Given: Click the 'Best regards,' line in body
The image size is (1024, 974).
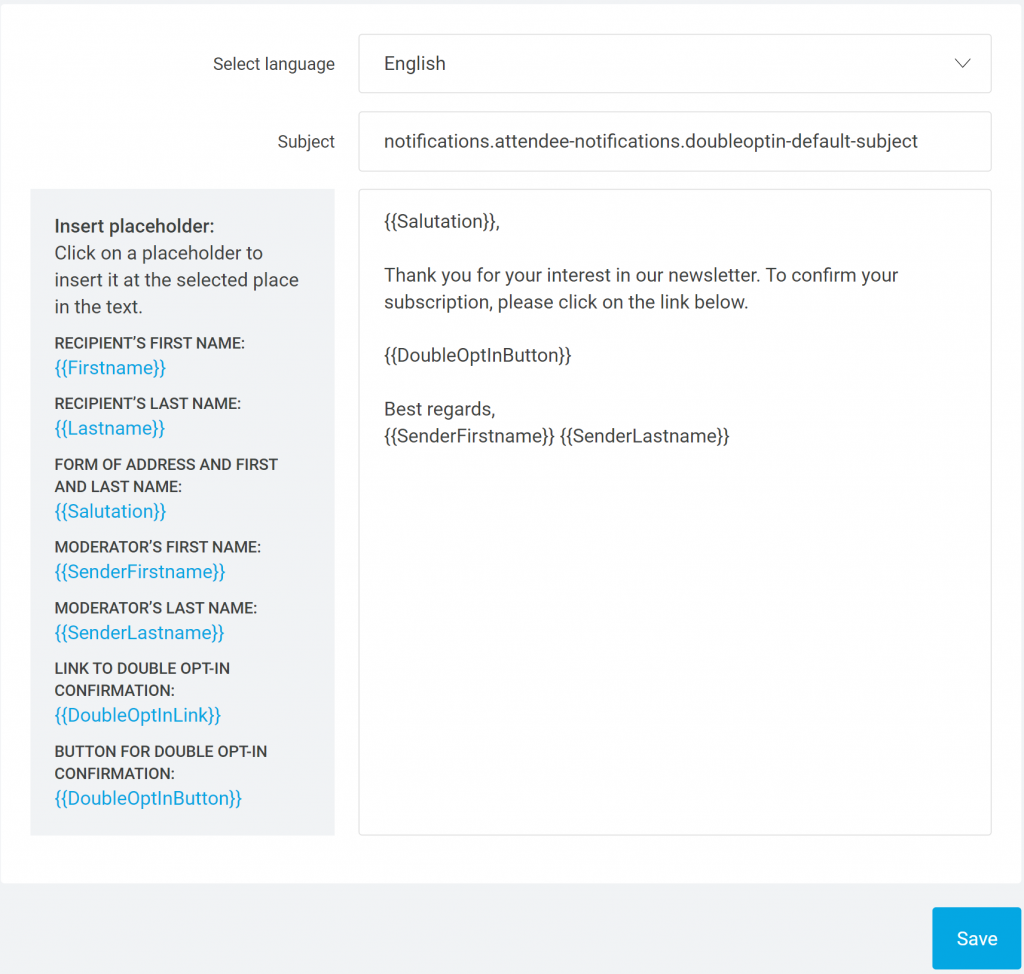Looking at the screenshot, I should tap(440, 409).
